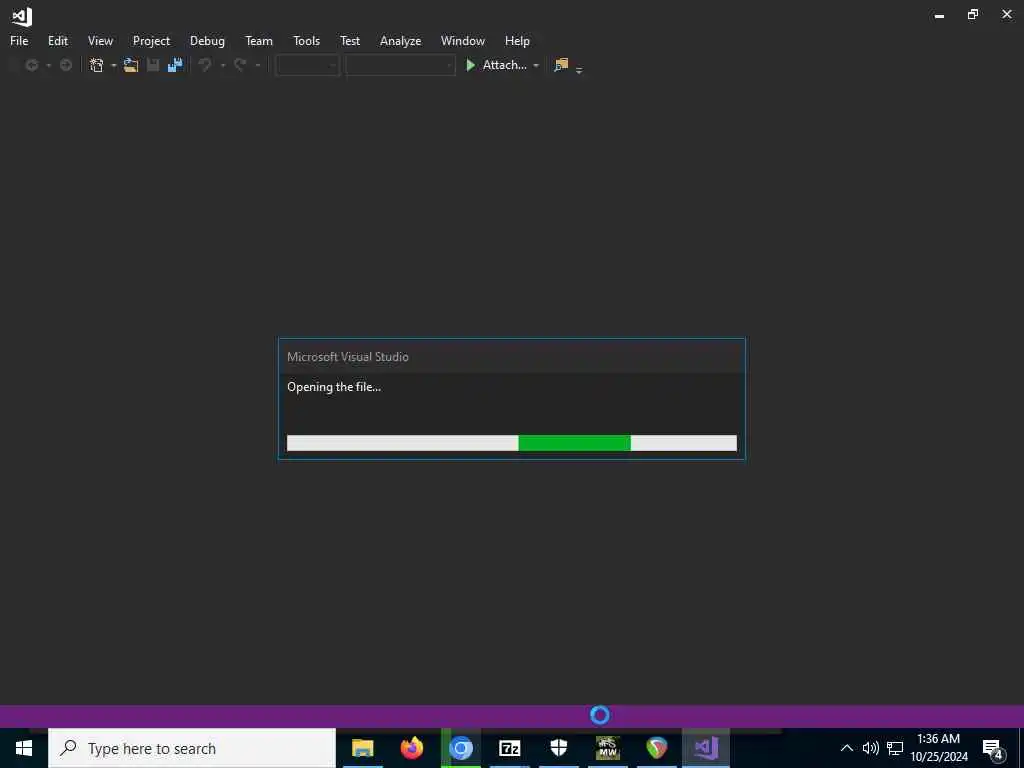Open the View menu
The width and height of the screenshot is (1024, 768).
pyautogui.click(x=100, y=40)
